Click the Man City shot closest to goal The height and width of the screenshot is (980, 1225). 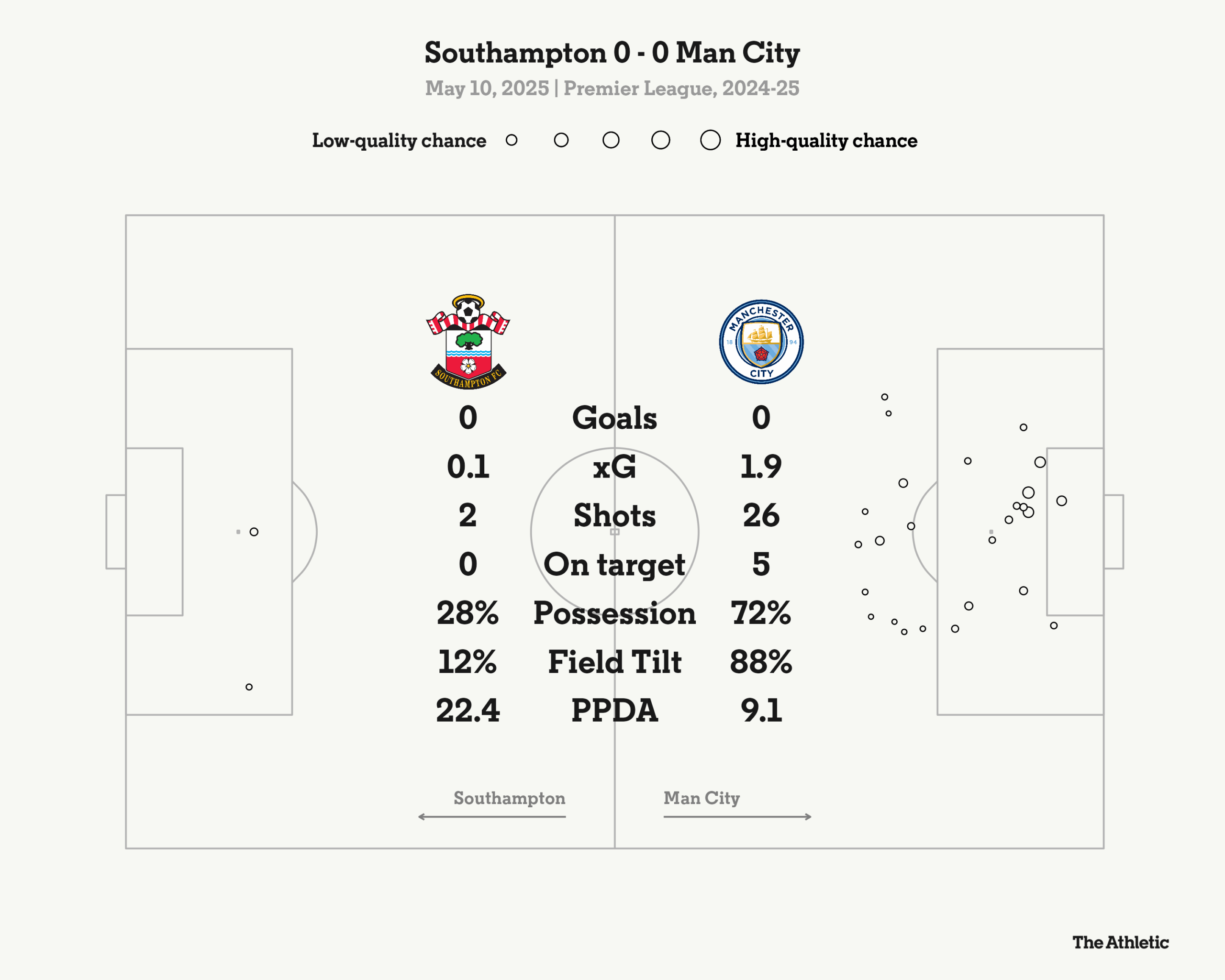click(x=1061, y=501)
